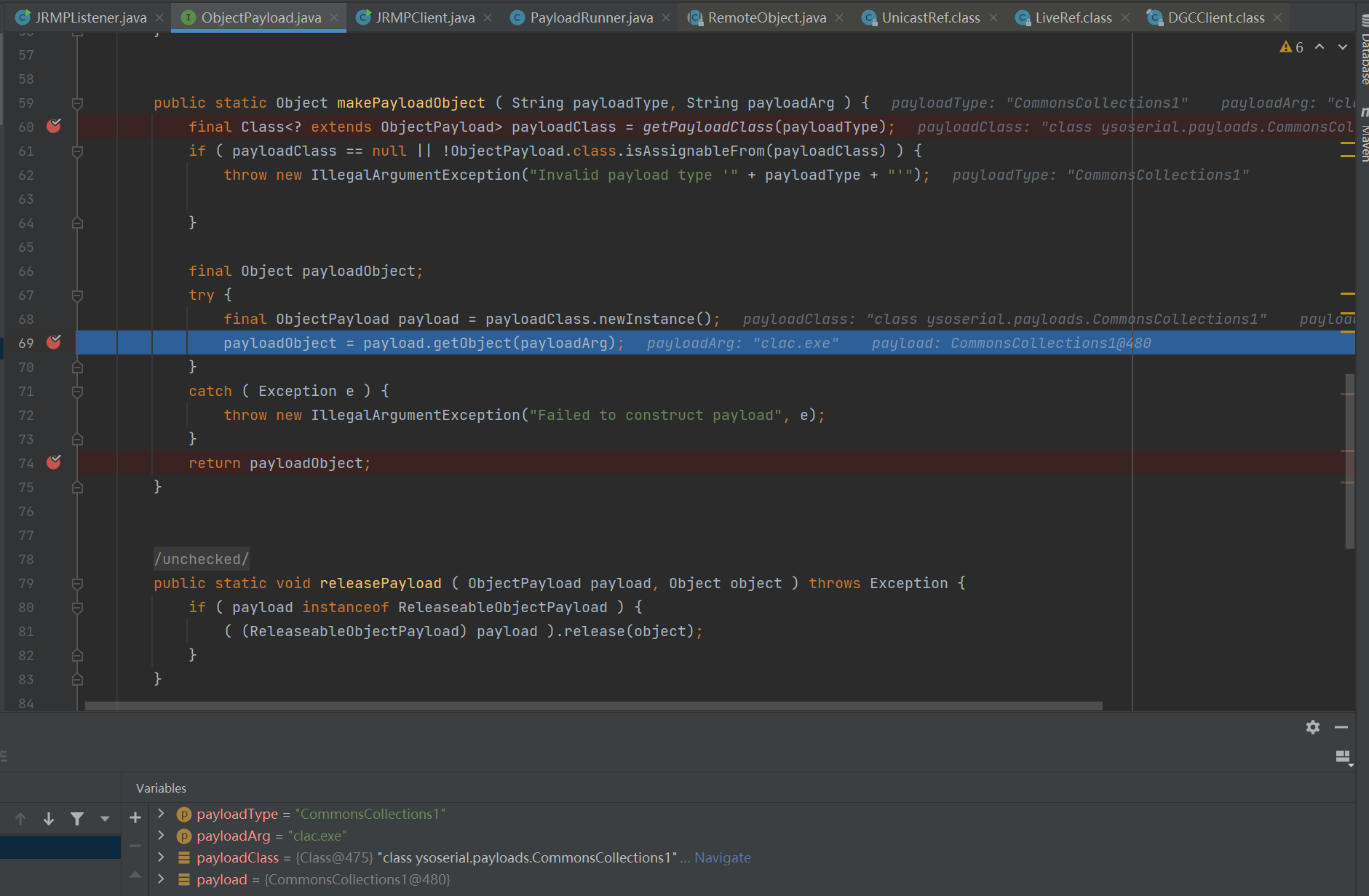The height and width of the screenshot is (896, 1369).
Task: Close the LiveRef.class tab
Action: tap(1125, 17)
